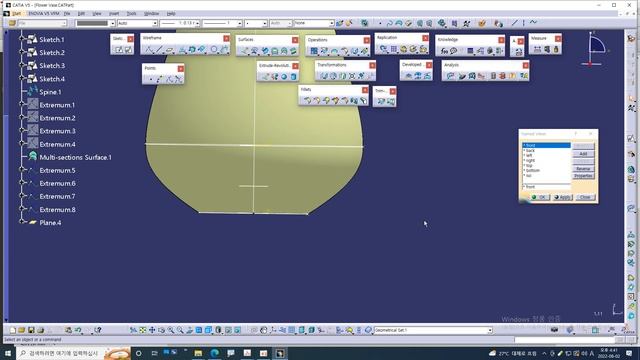Select the Circle tool in Wireframe toolbar
640x360 pixels.
click(x=214, y=50)
